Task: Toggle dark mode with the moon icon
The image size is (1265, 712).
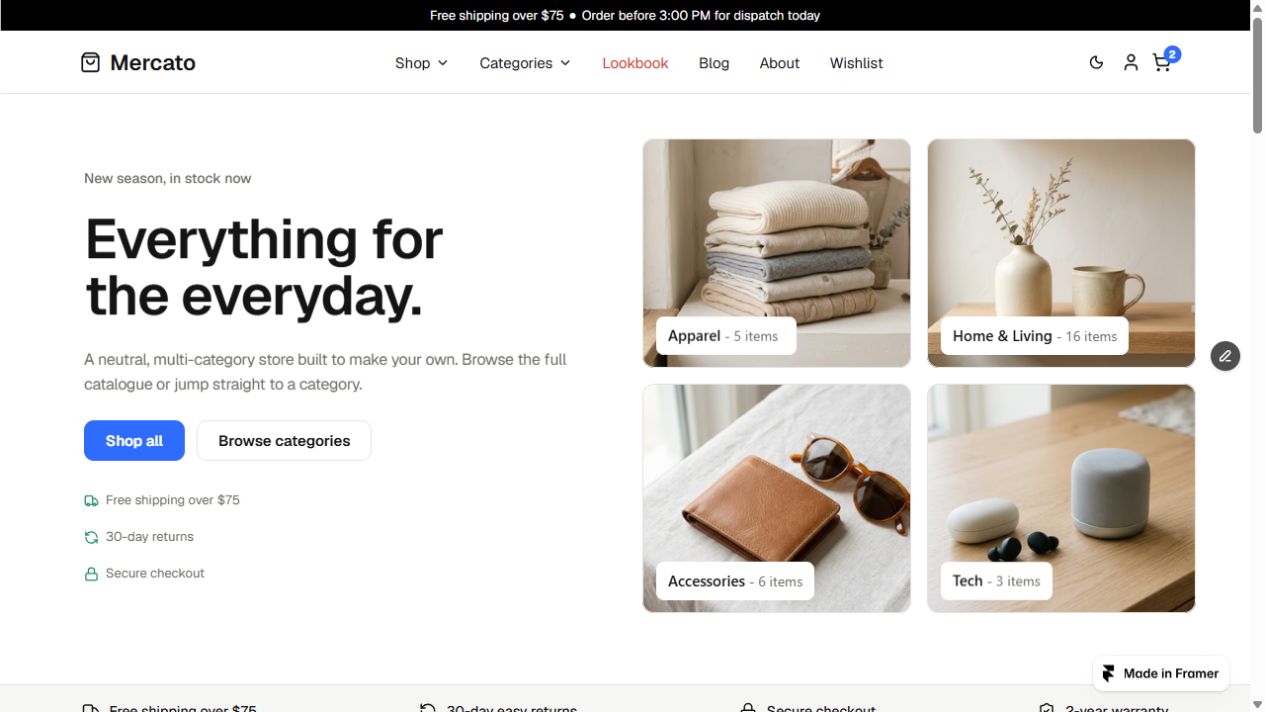Action: pyautogui.click(x=1096, y=63)
